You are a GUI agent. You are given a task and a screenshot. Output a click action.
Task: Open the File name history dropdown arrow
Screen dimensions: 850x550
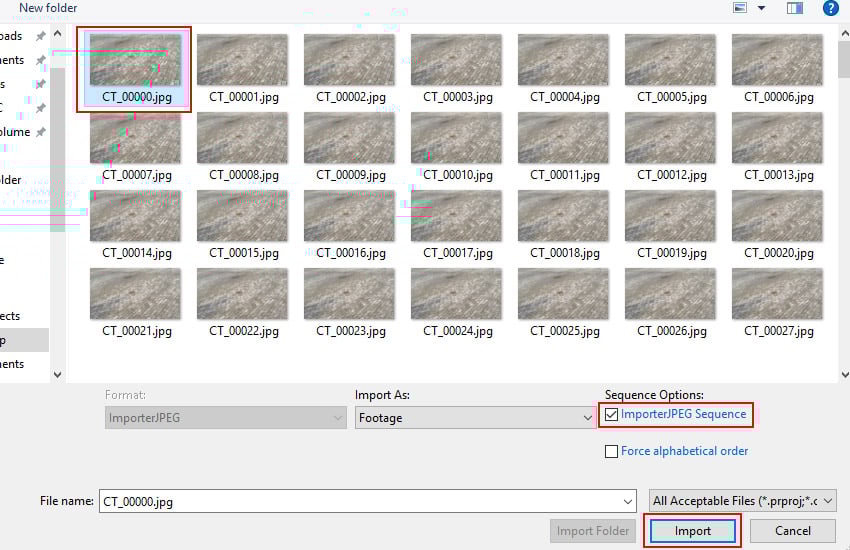click(x=628, y=502)
